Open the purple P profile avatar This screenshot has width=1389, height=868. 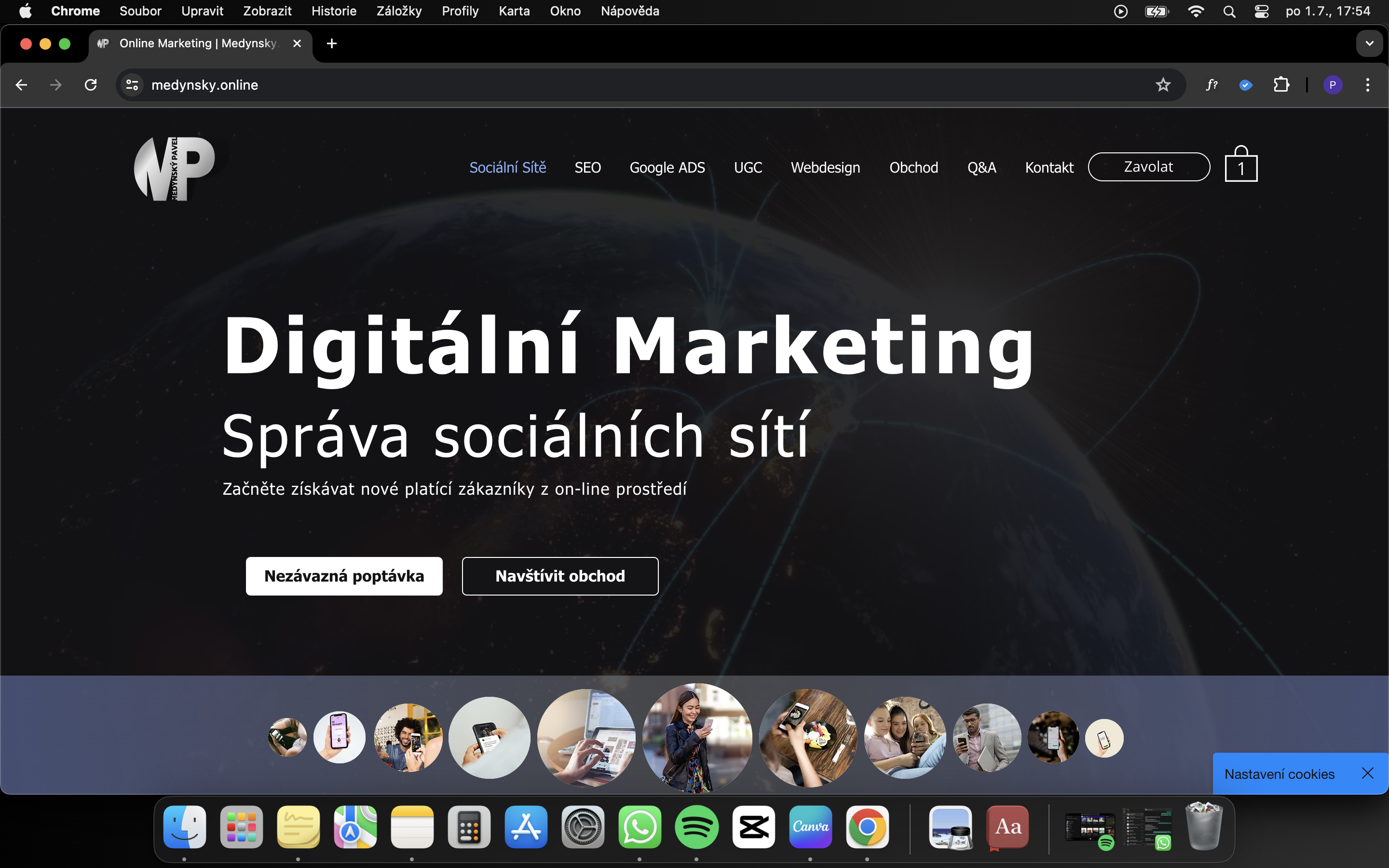tap(1333, 85)
